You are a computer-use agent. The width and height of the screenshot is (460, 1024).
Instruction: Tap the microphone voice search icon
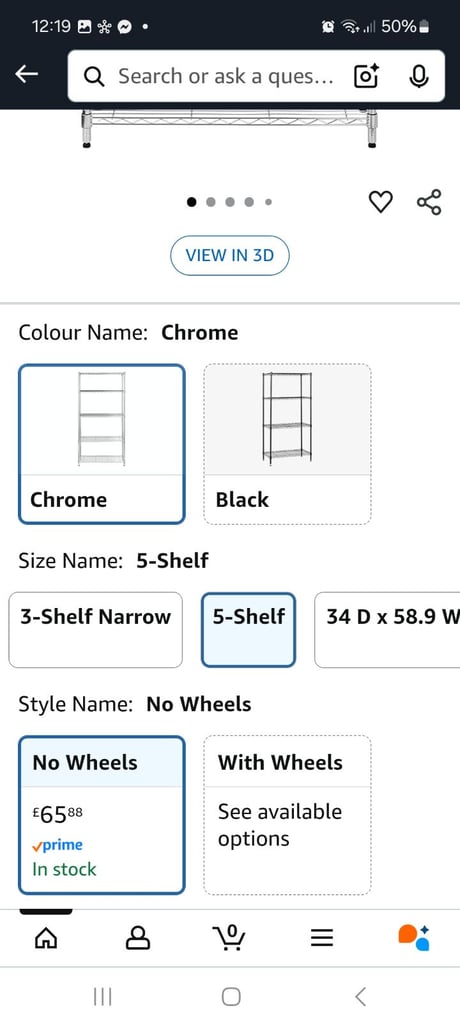point(418,77)
